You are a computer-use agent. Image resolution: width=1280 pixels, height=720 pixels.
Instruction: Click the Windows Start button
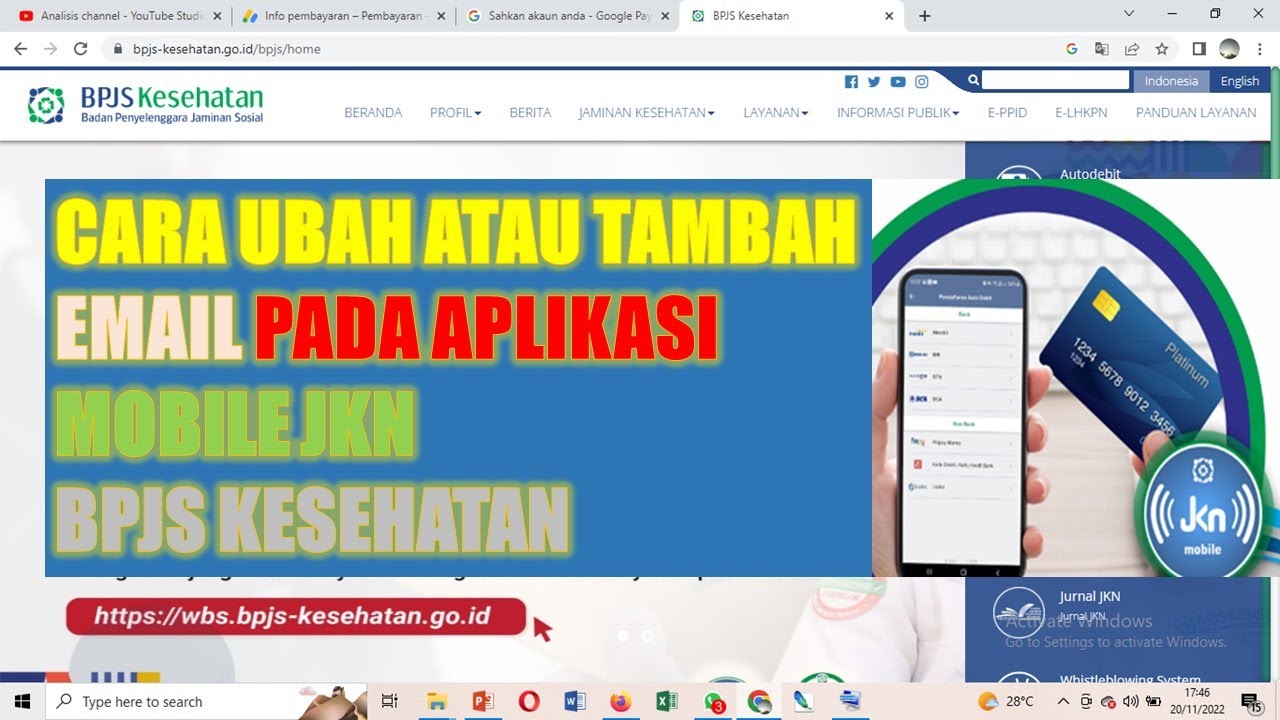tap(22, 701)
